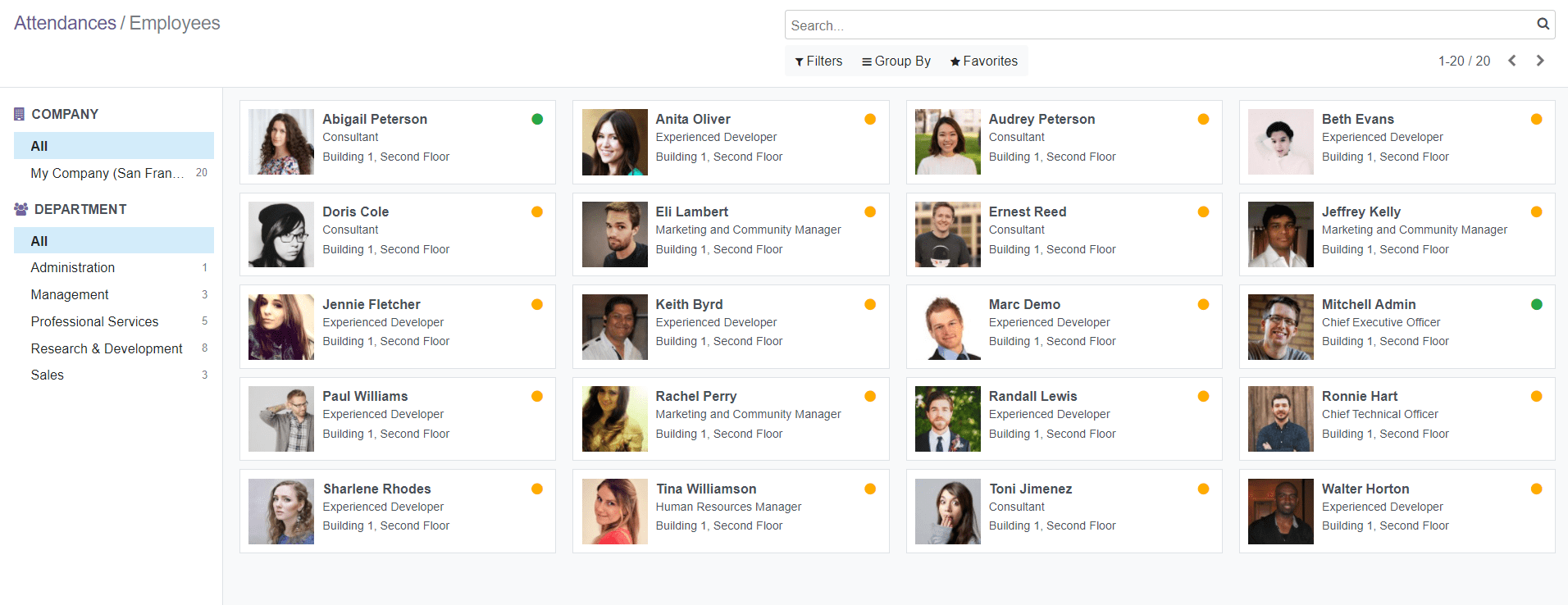Click Anita Oliver's orange status dot

pyautogui.click(x=870, y=120)
